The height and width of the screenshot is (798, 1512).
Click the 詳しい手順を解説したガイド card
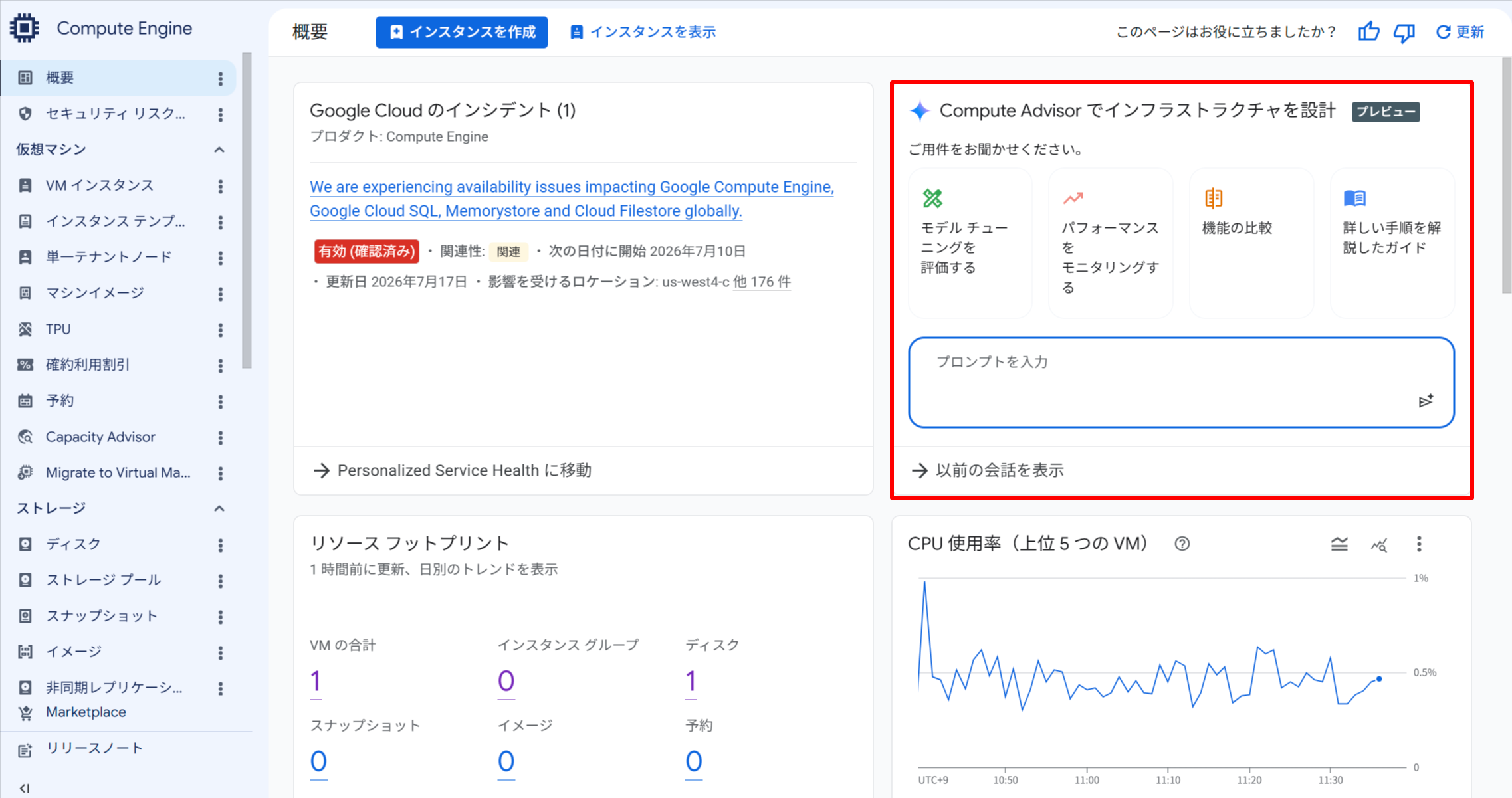[x=1392, y=243]
